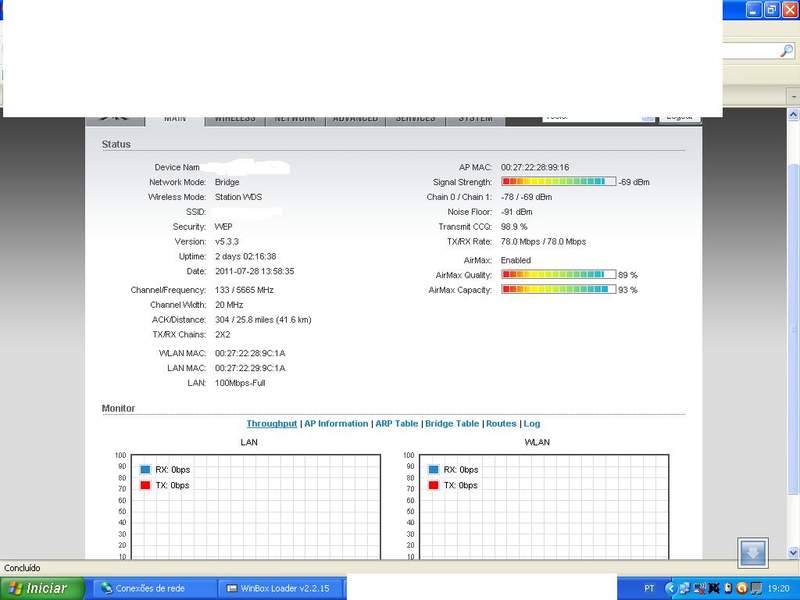Click the version value v5.3.3

click(227, 241)
